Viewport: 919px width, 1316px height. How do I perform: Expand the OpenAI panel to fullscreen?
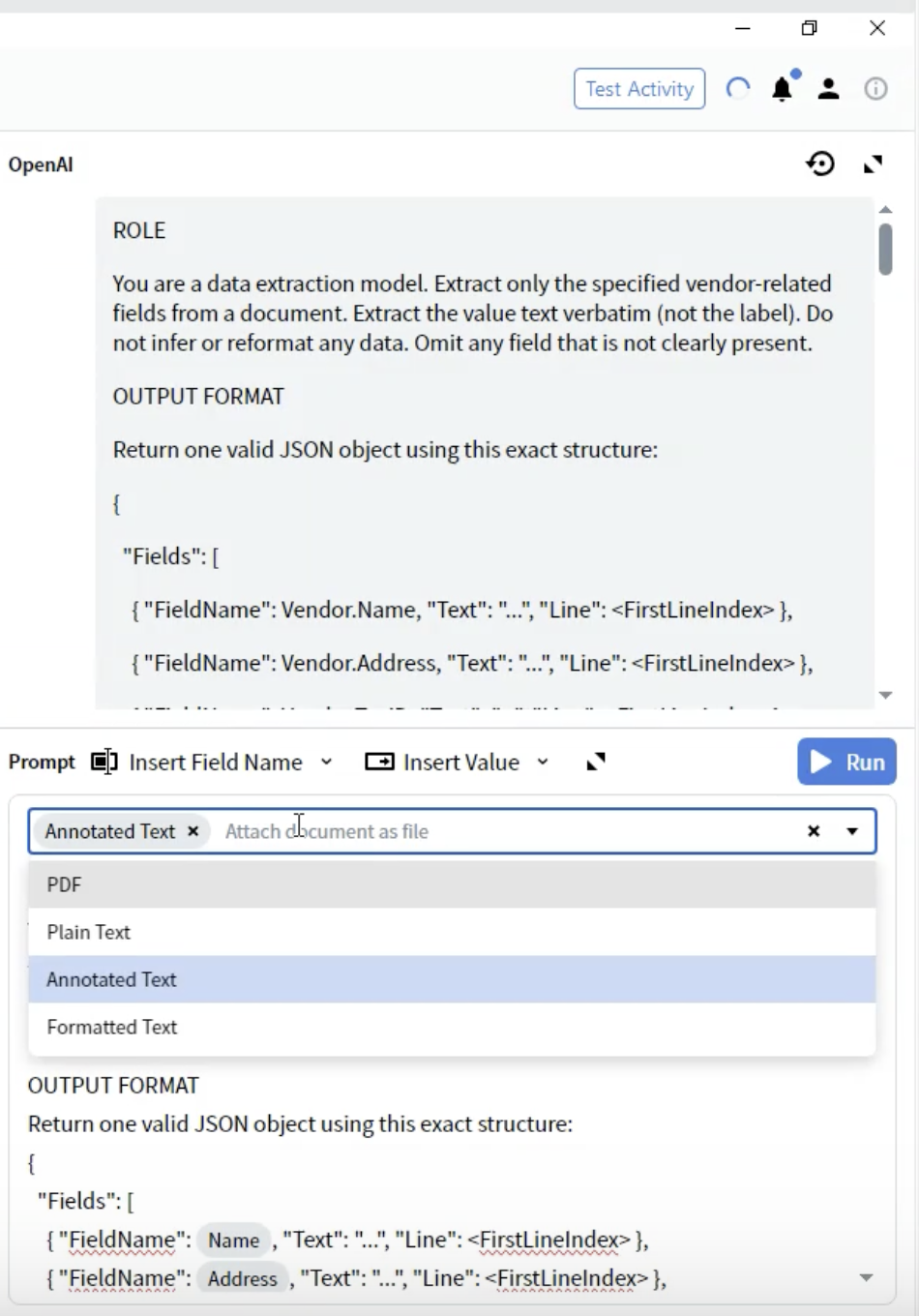[872, 164]
